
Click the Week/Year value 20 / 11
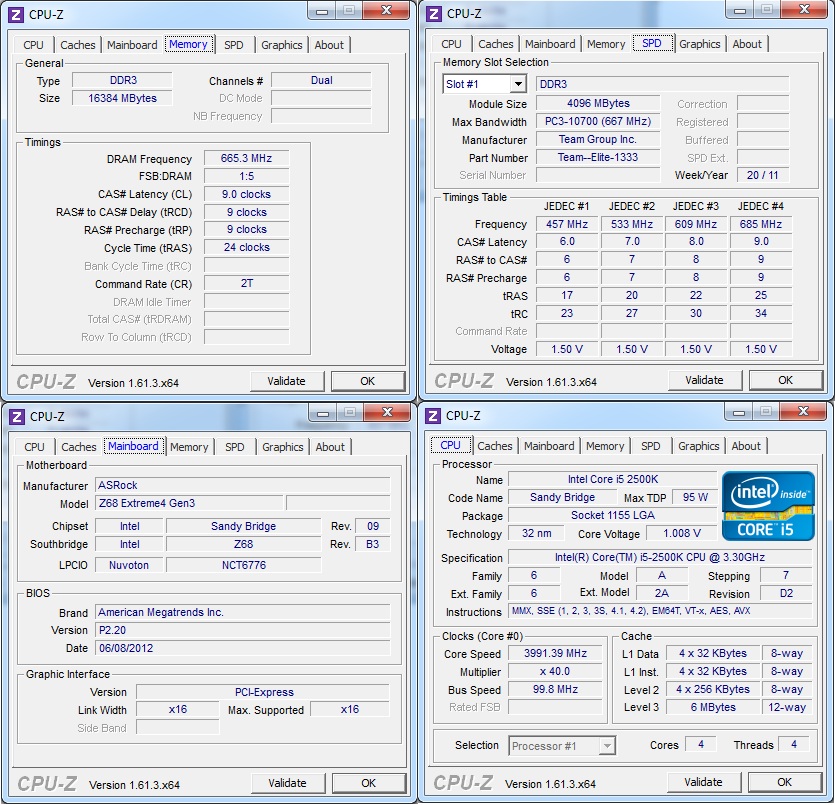coord(763,175)
